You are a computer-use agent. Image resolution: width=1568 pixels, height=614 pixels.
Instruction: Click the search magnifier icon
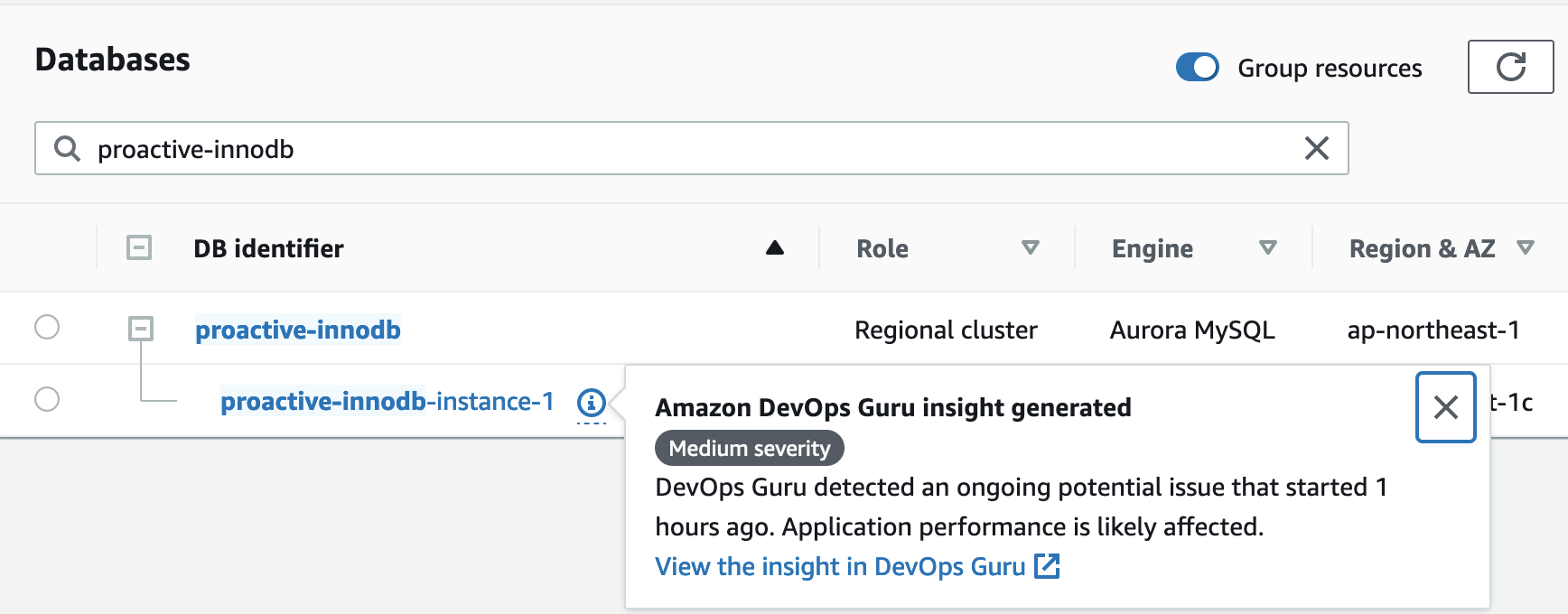coord(67,148)
